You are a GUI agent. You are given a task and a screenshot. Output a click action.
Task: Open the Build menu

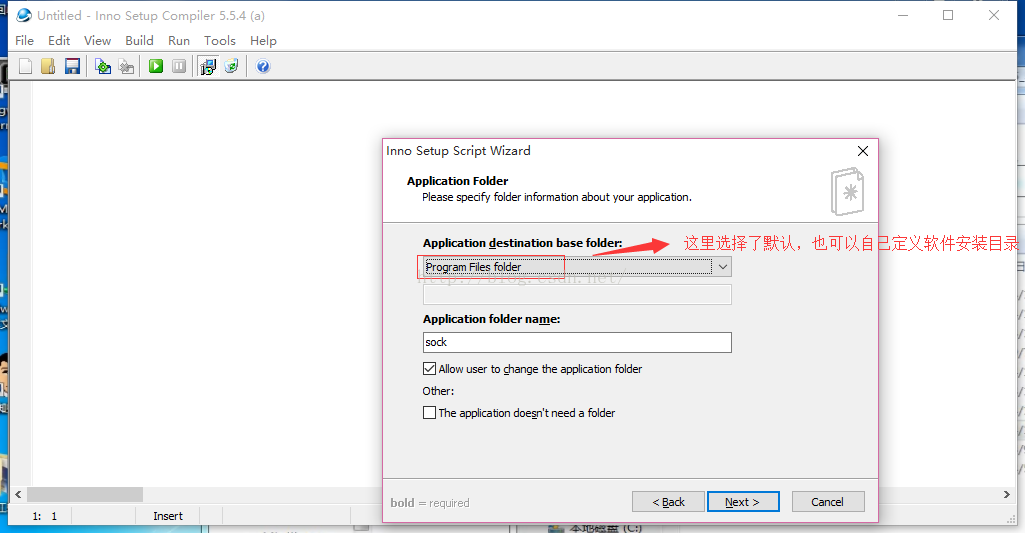point(139,41)
